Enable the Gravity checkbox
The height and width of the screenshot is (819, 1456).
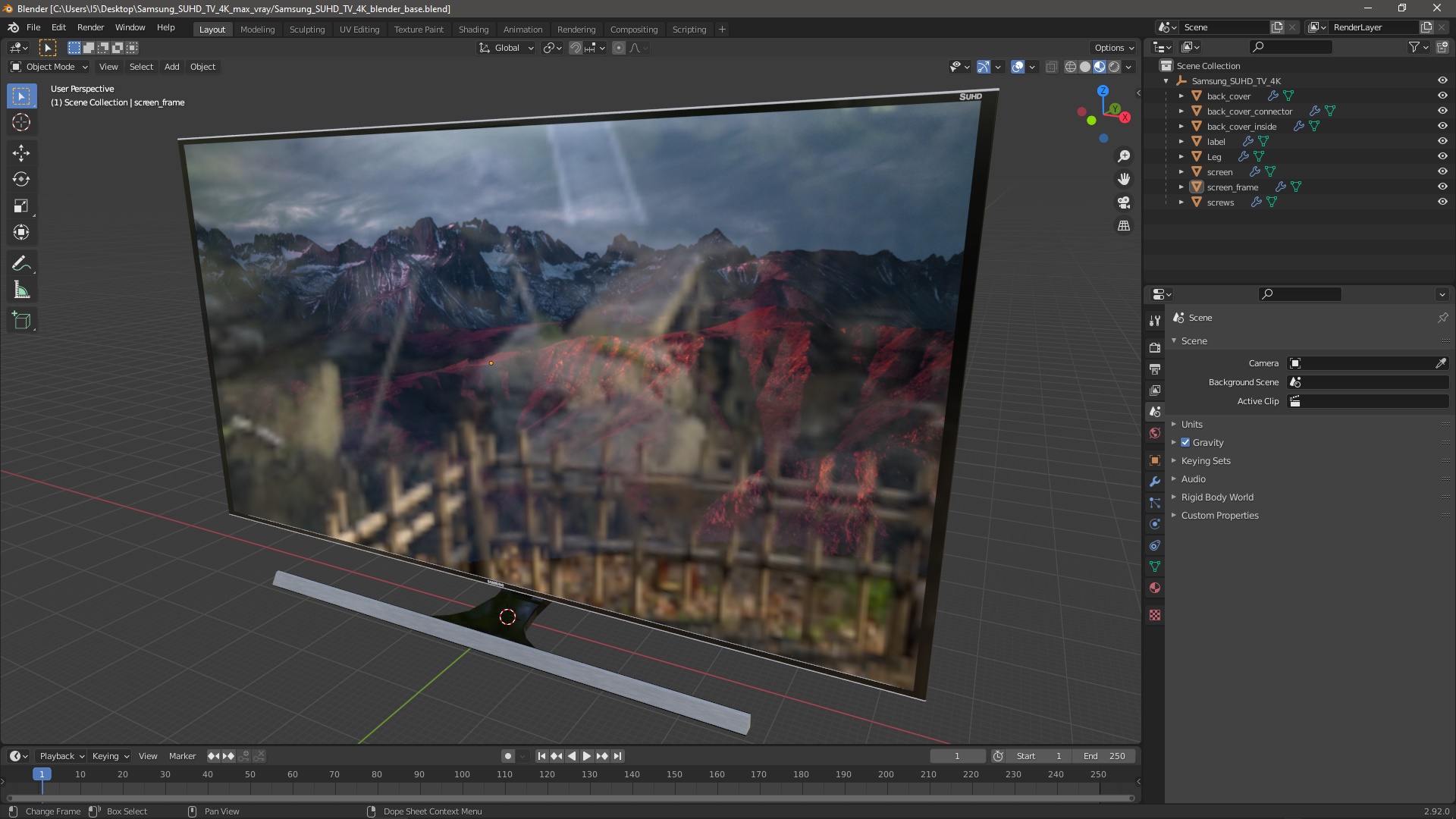click(x=1185, y=442)
